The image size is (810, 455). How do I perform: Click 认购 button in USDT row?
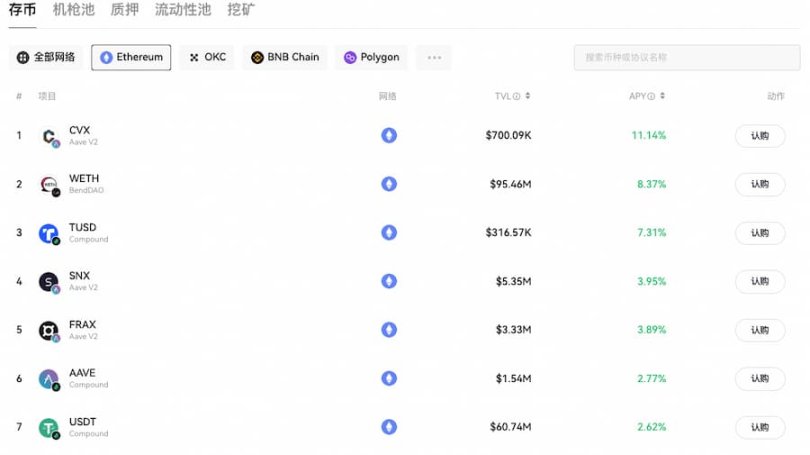click(760, 427)
